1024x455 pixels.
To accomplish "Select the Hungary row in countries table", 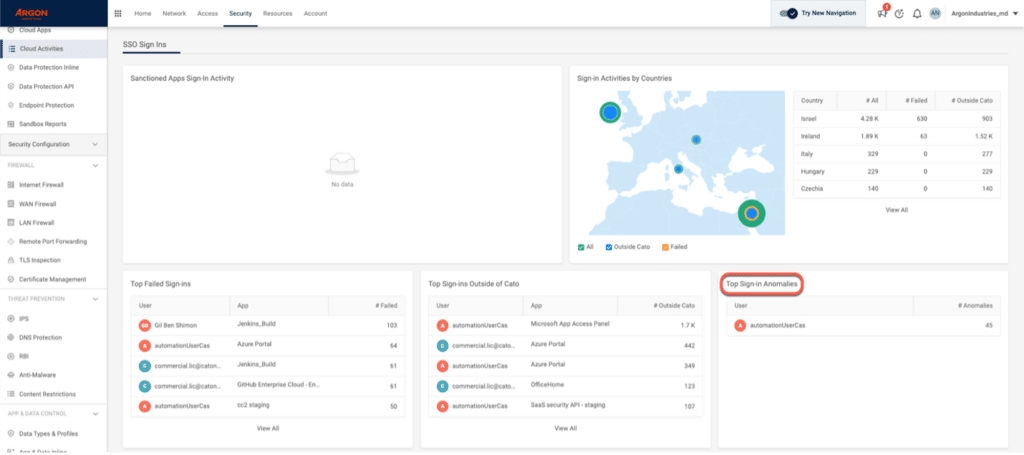I will (x=897, y=171).
